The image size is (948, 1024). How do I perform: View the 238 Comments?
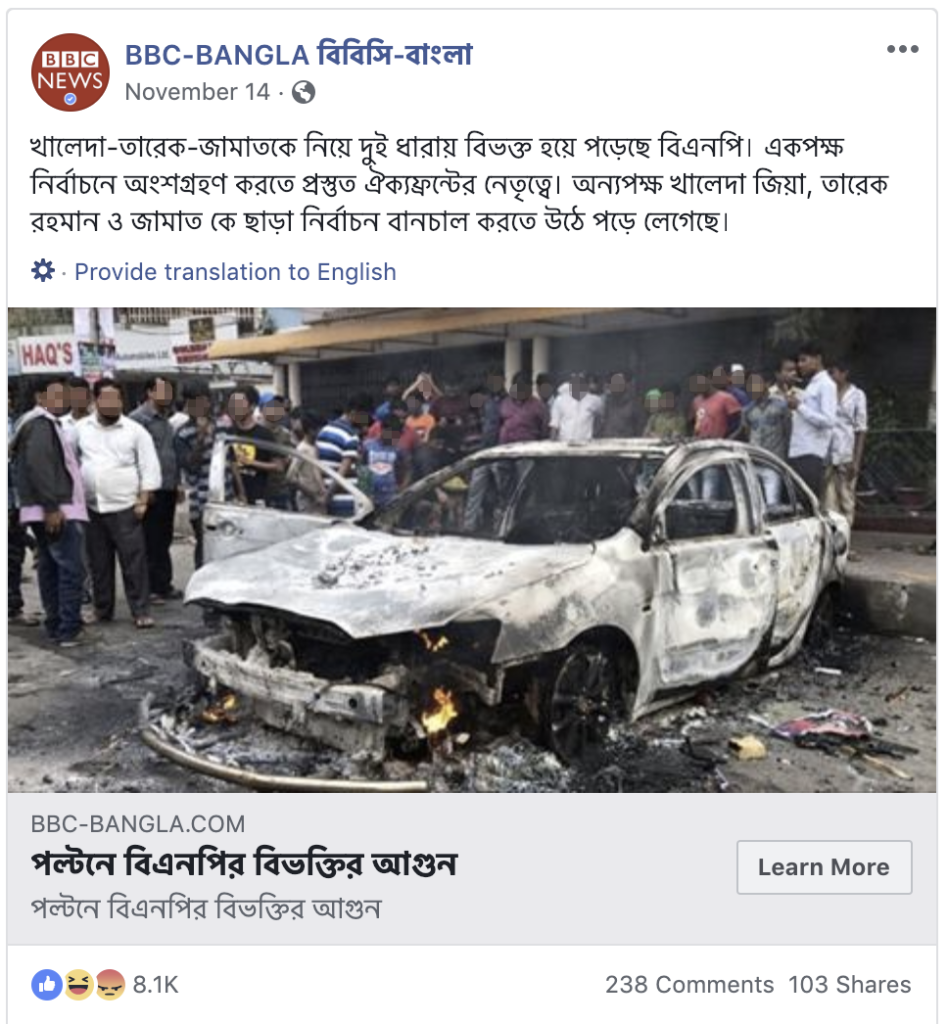(x=689, y=985)
